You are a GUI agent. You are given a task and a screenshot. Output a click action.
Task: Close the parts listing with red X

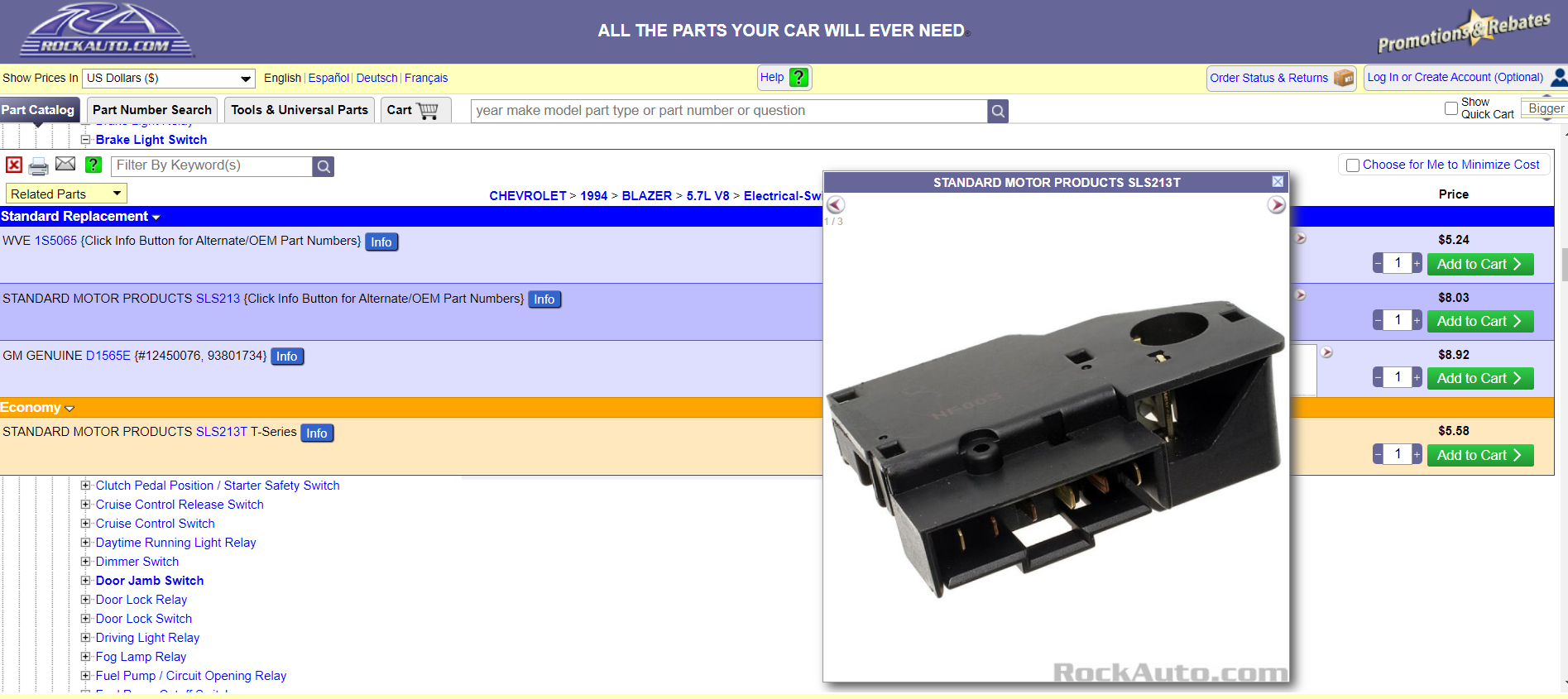(x=14, y=165)
